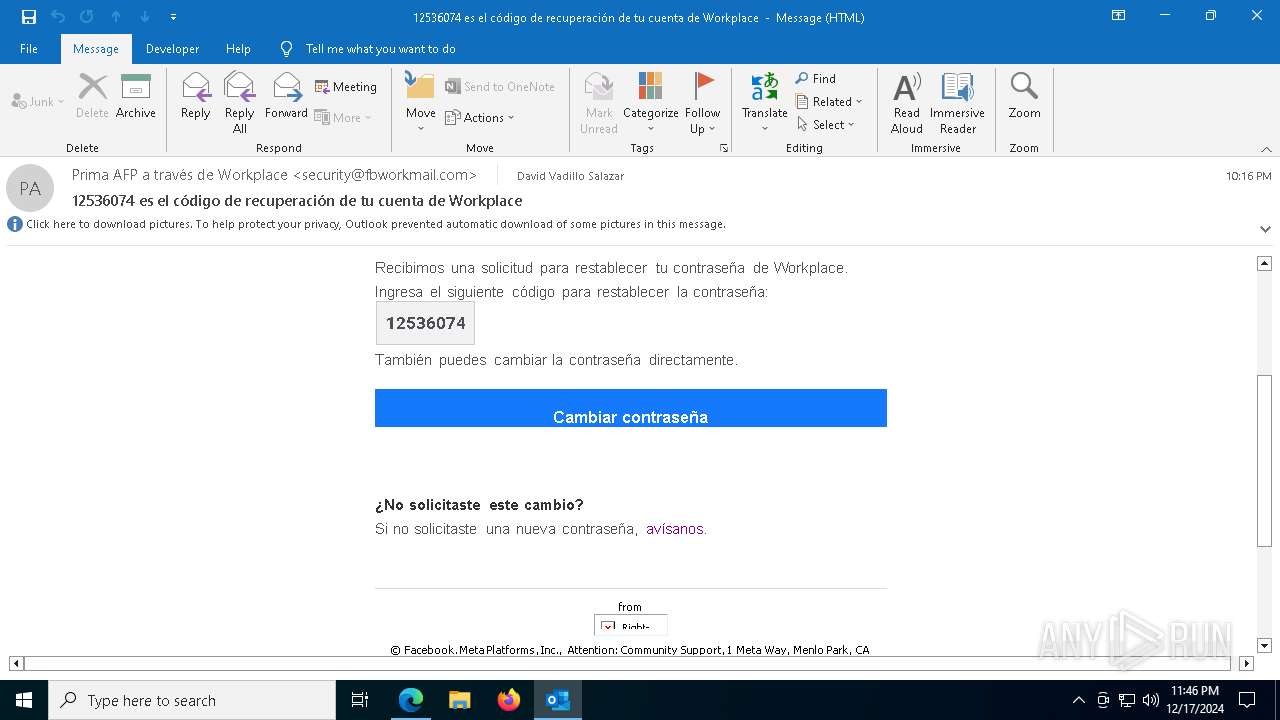The height and width of the screenshot is (720, 1280).
Task: Translate the message
Action: [x=765, y=103]
